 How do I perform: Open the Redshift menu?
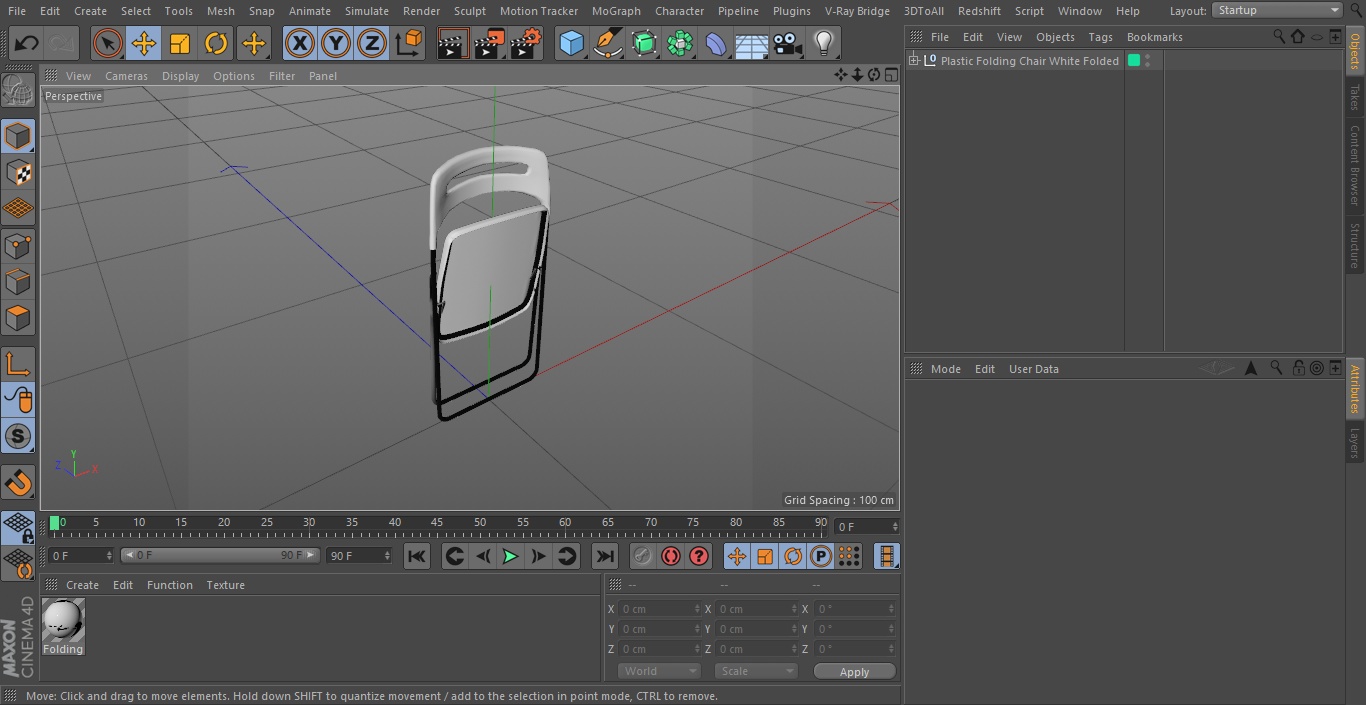[979, 11]
